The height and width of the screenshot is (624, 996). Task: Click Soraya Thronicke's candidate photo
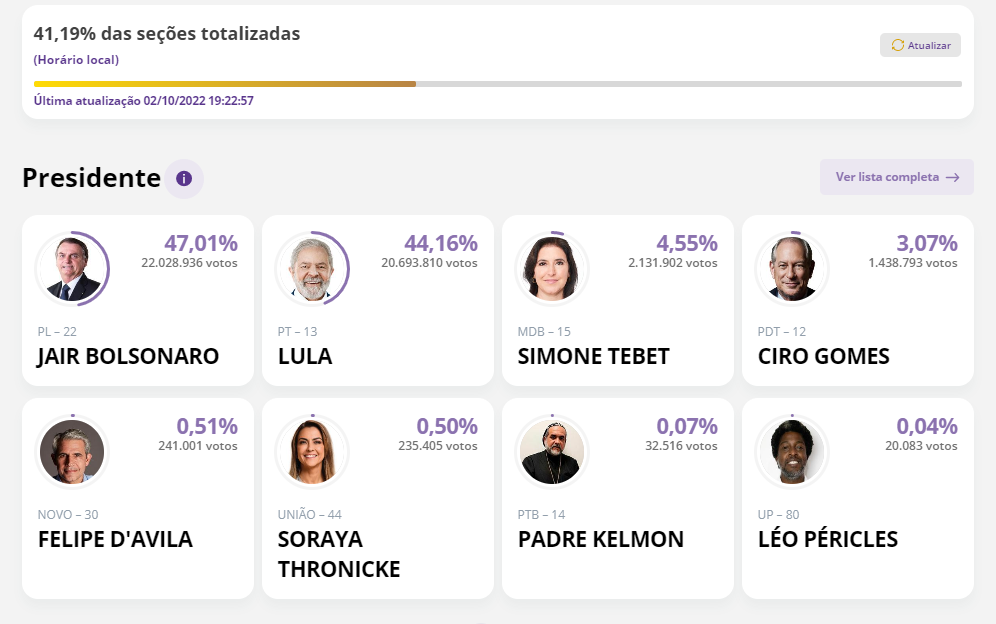pos(312,452)
